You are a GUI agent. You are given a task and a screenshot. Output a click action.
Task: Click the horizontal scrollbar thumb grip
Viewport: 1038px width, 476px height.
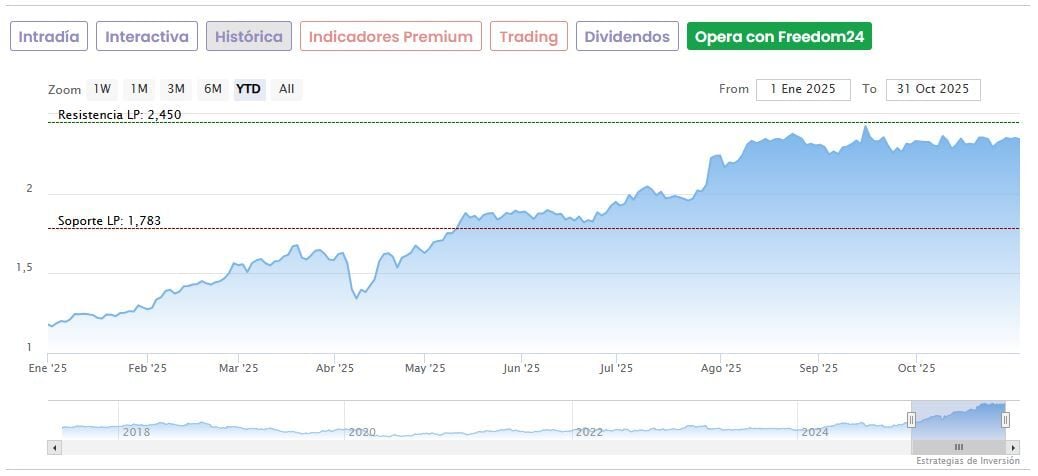click(x=958, y=447)
